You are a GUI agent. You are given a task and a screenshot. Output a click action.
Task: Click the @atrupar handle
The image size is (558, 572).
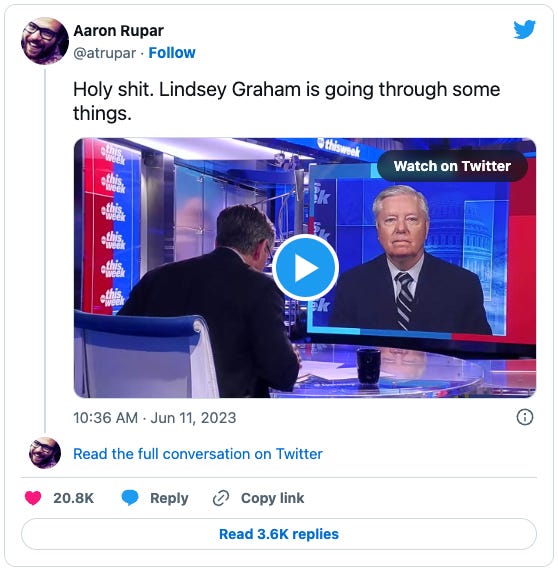click(105, 53)
